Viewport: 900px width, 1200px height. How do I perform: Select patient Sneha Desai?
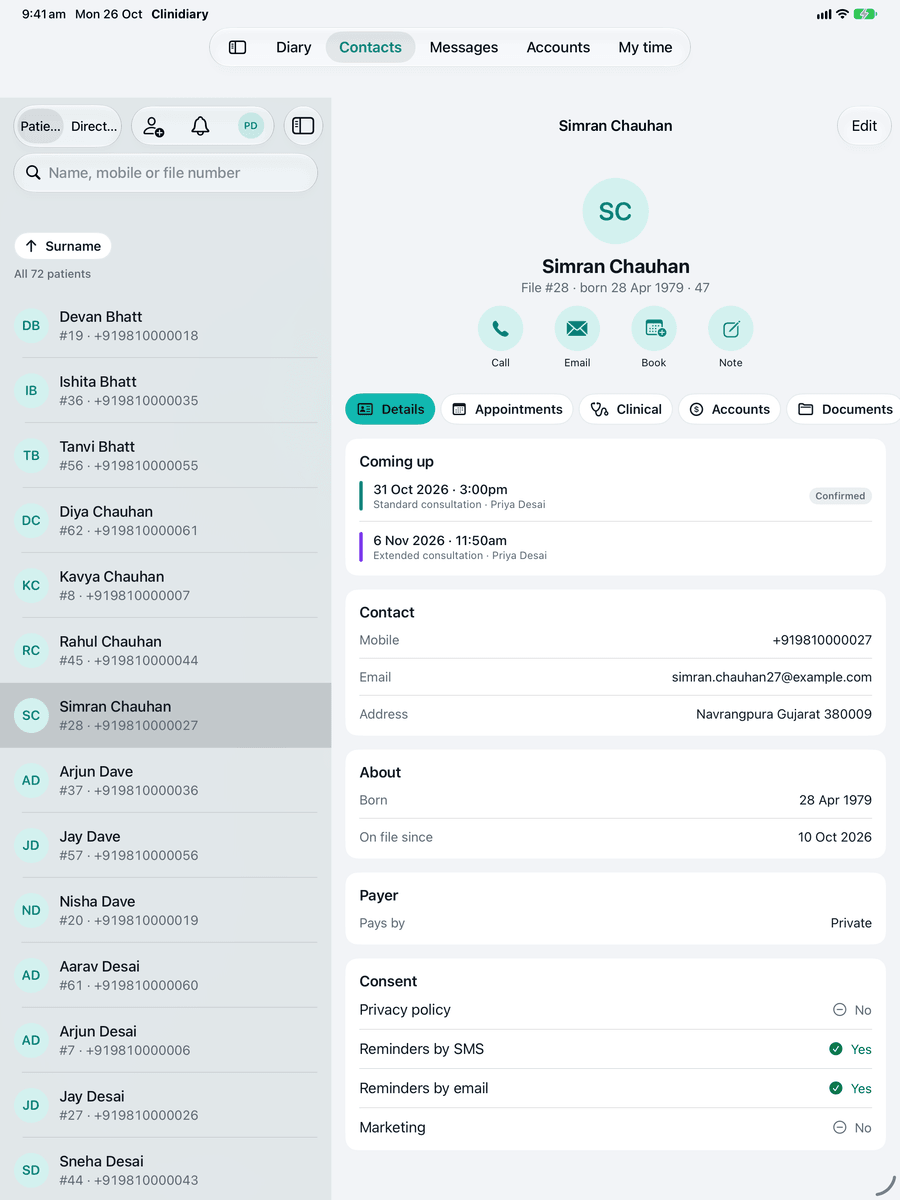click(166, 1171)
